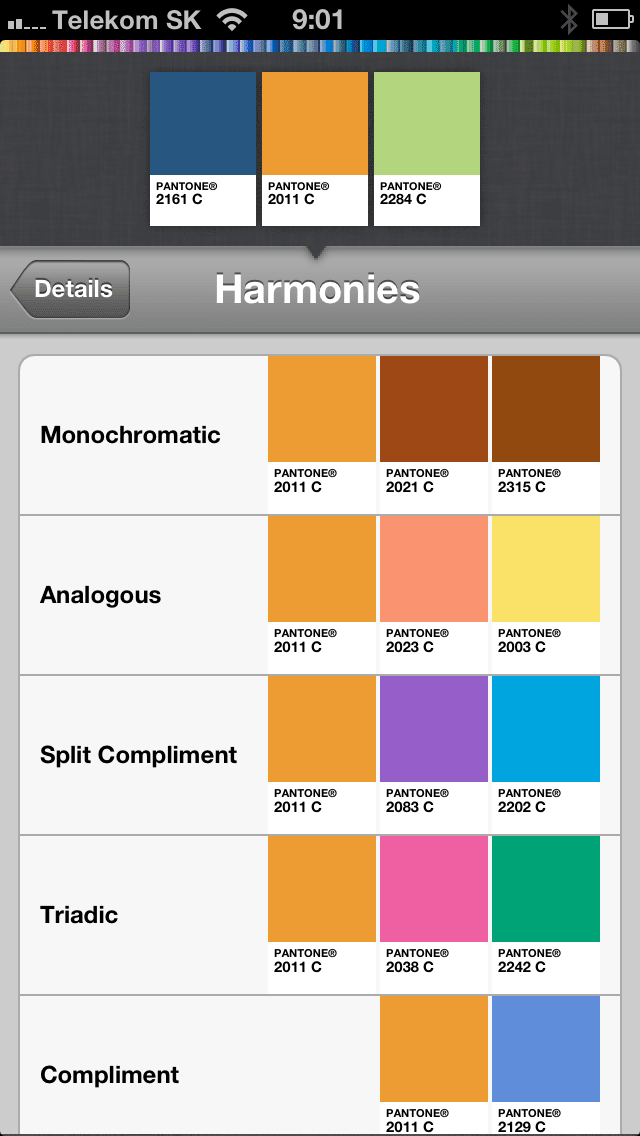Image resolution: width=640 pixels, height=1136 pixels.
Task: Open the Monochromatic harmony row label
Action: [130, 435]
